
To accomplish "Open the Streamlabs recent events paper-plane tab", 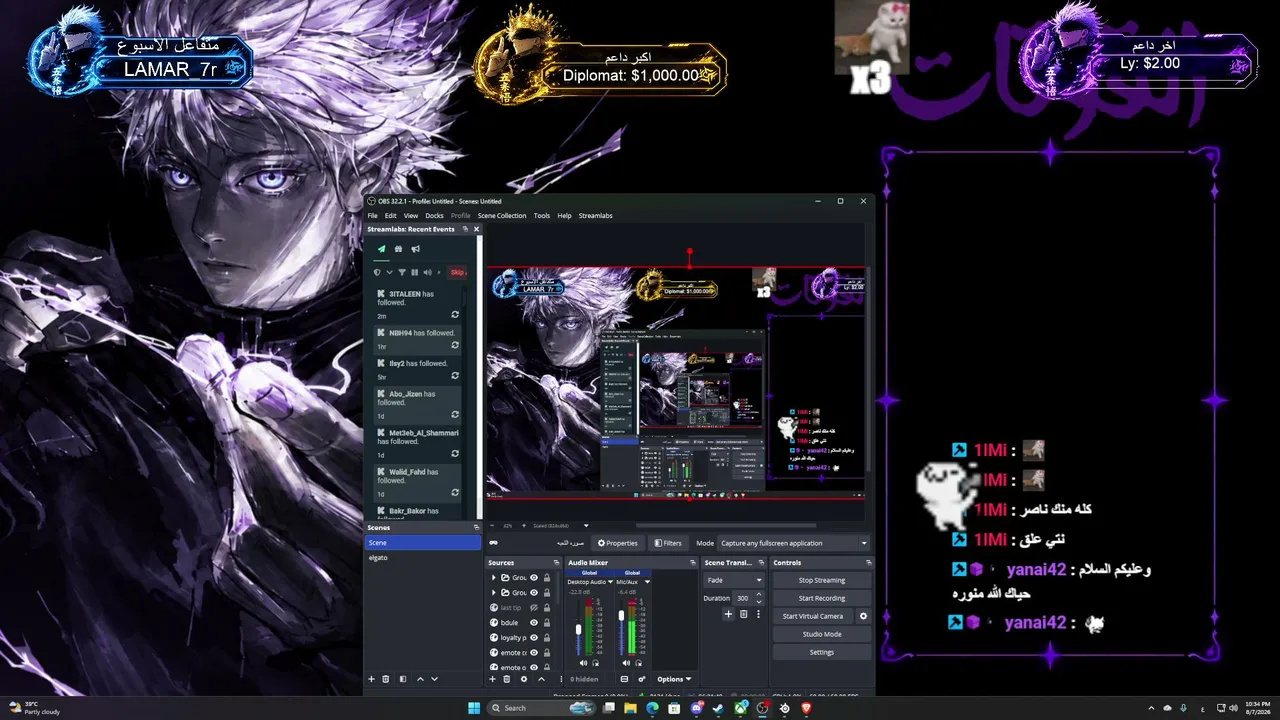I will click(381, 249).
